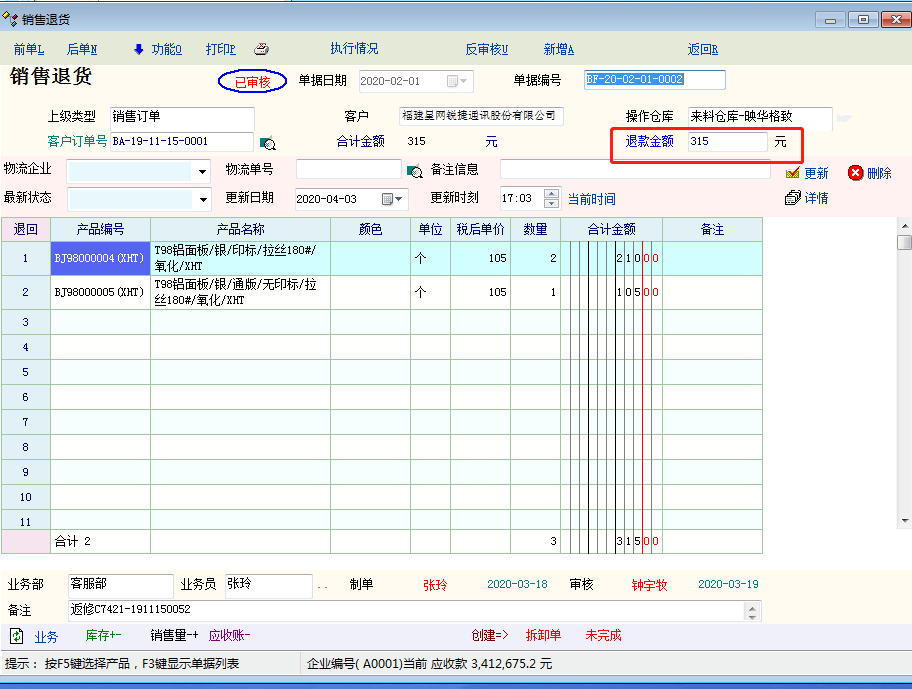
Task: Click the table's vertical scrollbar
Action: pyautogui.click(x=904, y=380)
